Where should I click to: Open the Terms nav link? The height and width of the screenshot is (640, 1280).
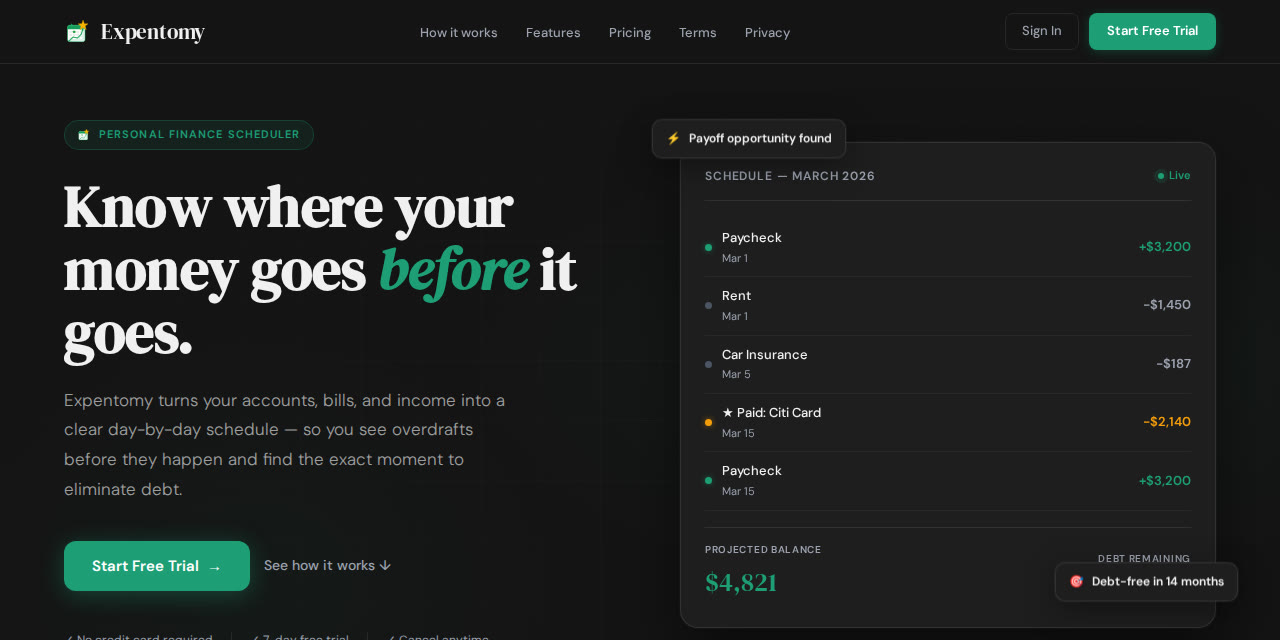[698, 32]
